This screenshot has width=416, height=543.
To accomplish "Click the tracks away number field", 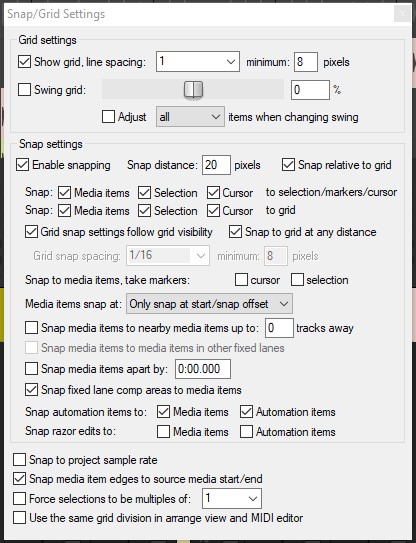I will pyautogui.click(x=279, y=328).
